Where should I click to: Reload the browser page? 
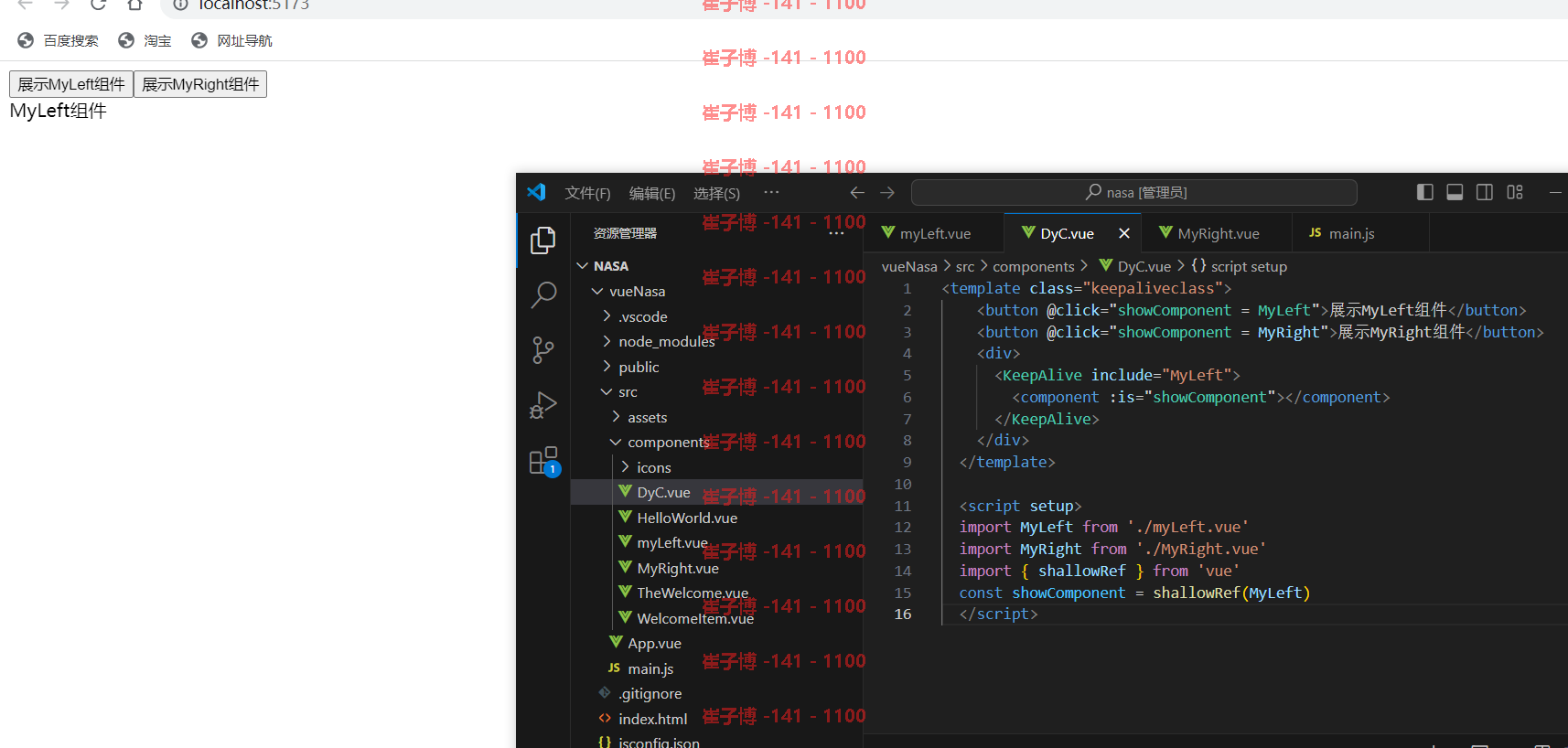pyautogui.click(x=98, y=5)
